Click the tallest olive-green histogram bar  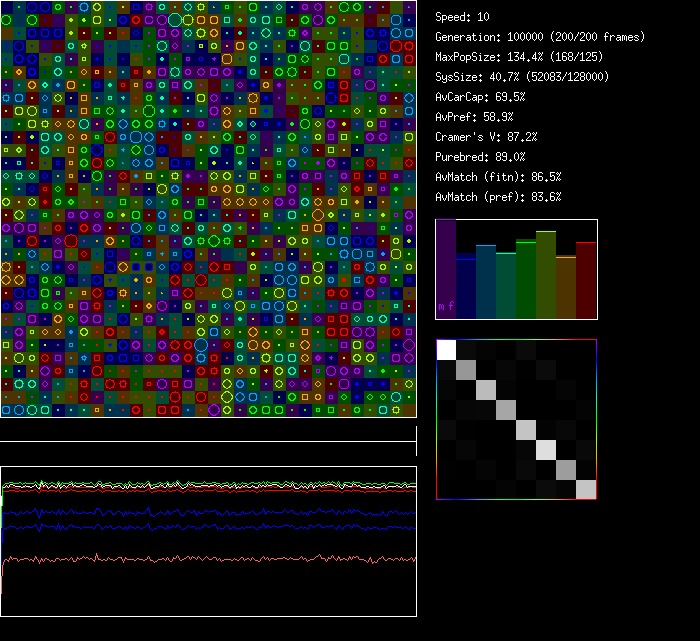546,275
